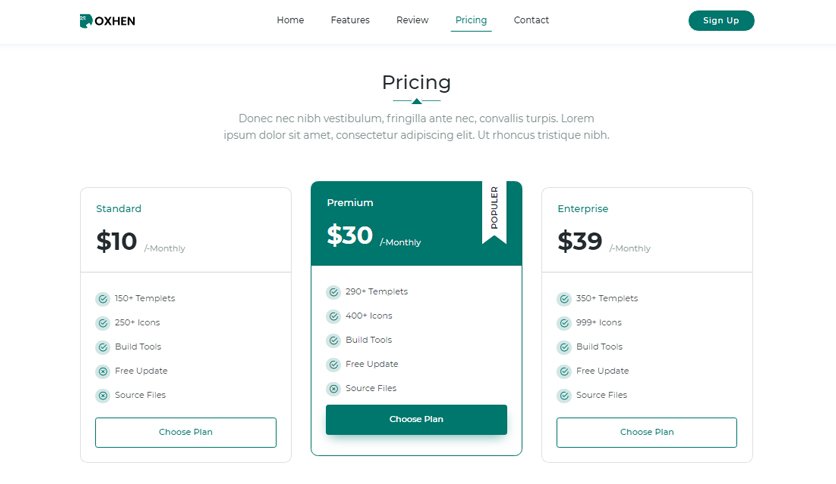Open the Review navigation item
This screenshot has width=836, height=484.
coord(412,20)
